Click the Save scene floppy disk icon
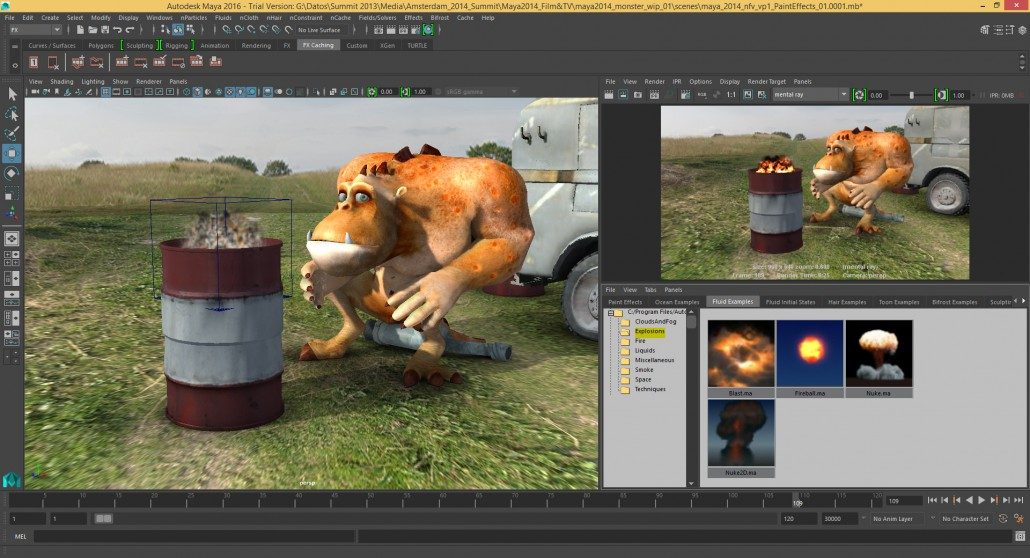This screenshot has width=1030, height=558. tap(106, 30)
